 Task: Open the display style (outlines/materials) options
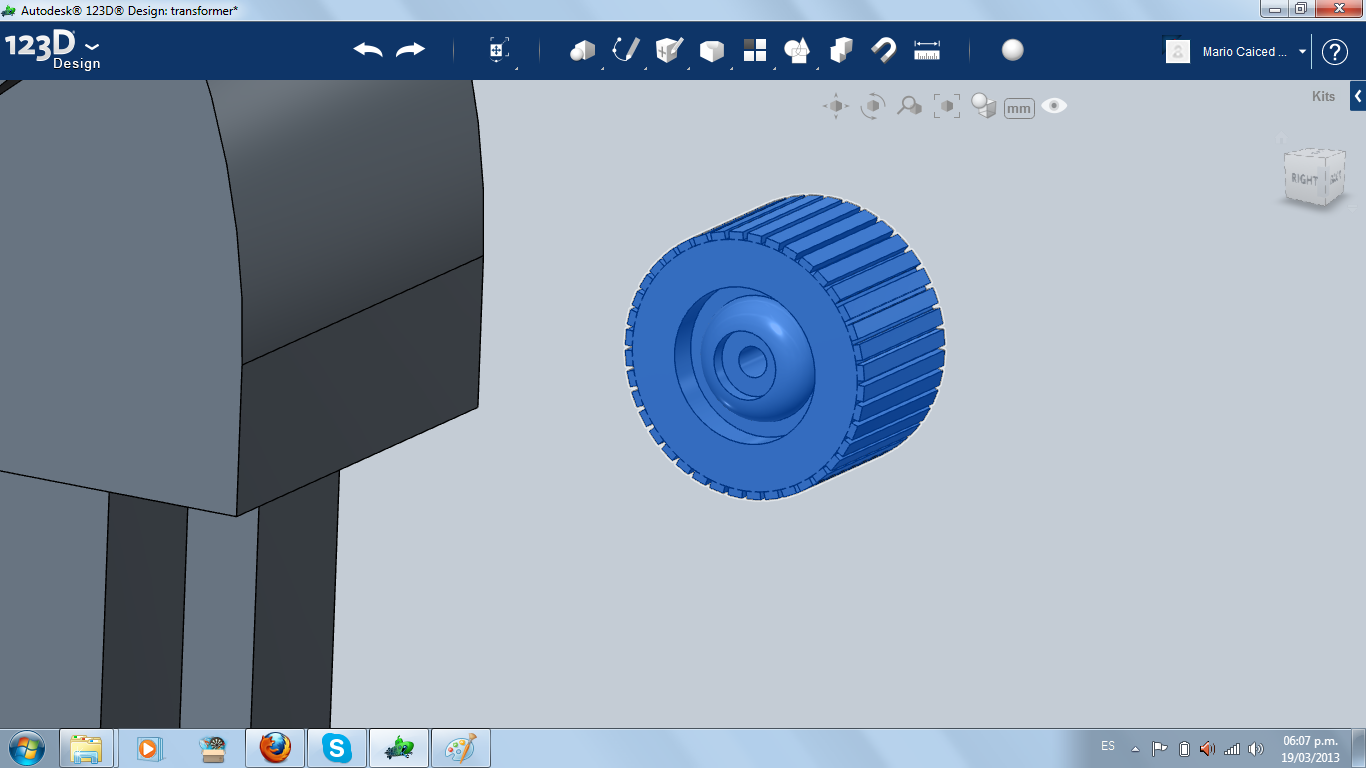pyautogui.click(x=984, y=106)
